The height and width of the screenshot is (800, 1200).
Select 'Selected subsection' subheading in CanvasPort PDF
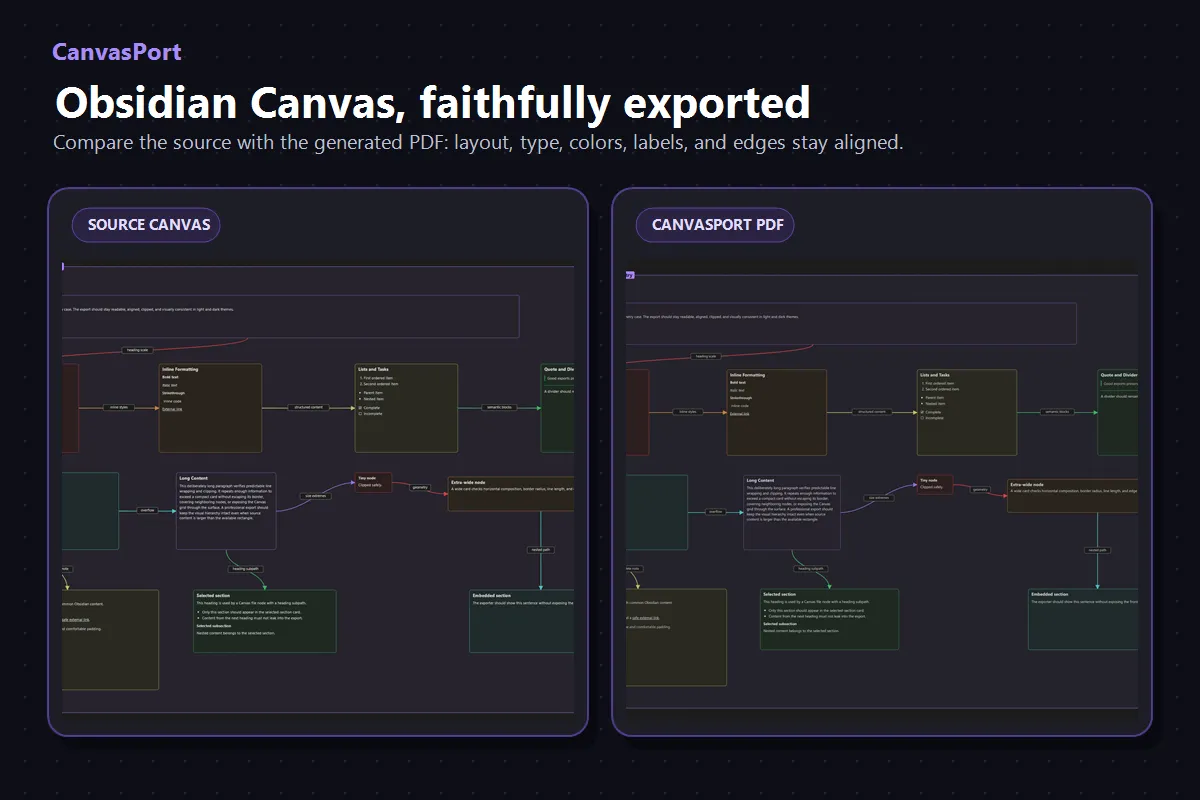pos(780,624)
